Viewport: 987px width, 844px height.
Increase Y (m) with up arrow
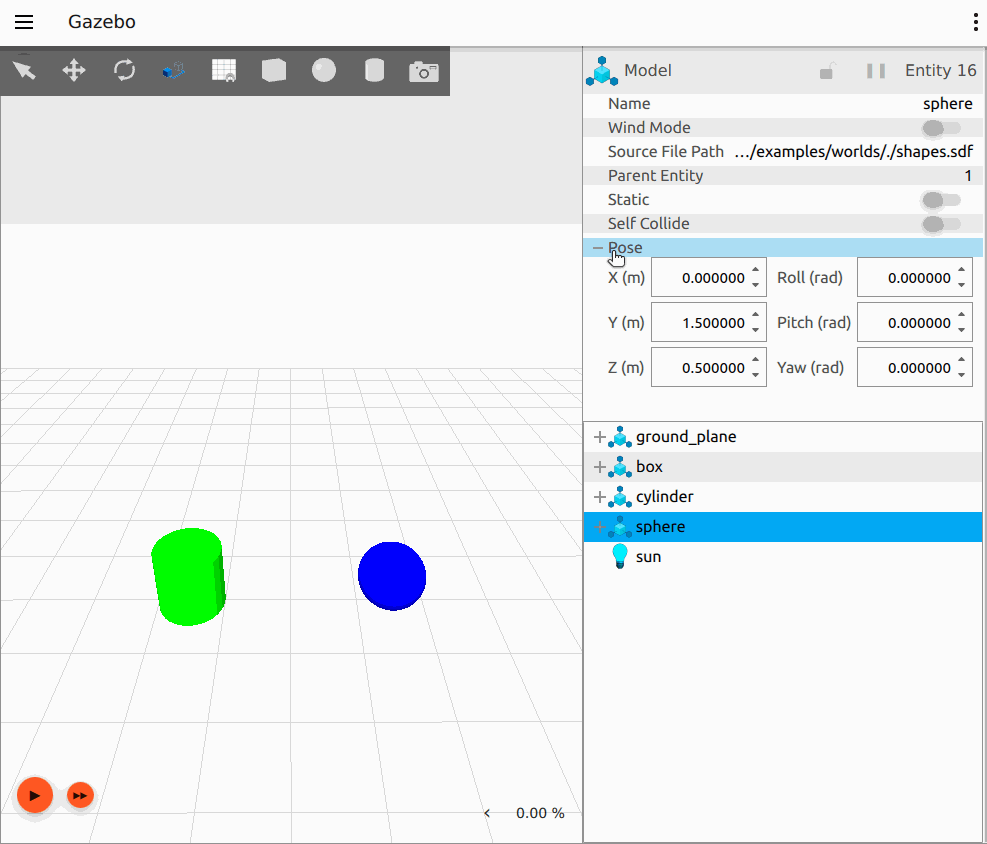(x=755, y=315)
